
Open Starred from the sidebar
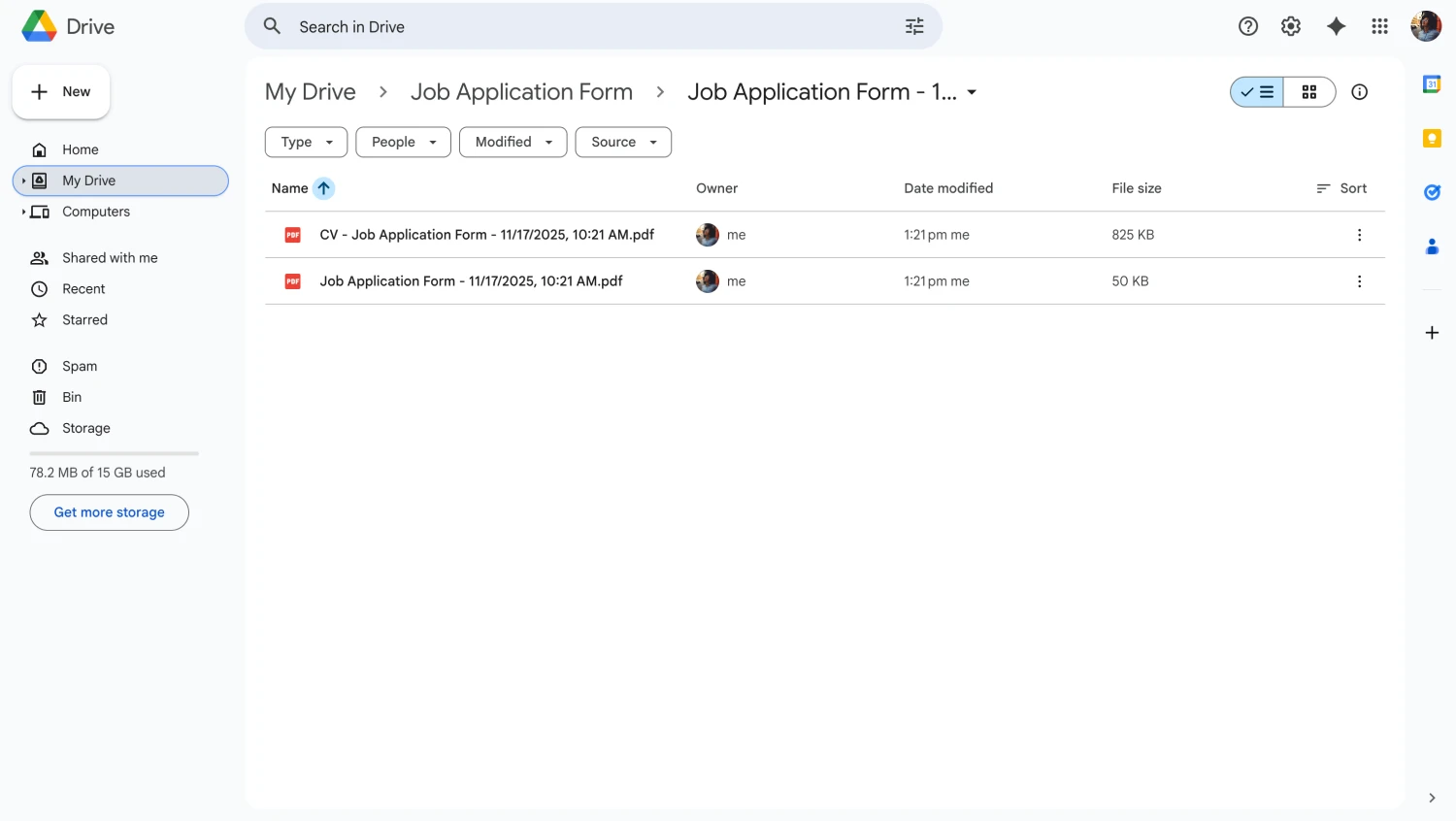pyautogui.click(x=83, y=319)
